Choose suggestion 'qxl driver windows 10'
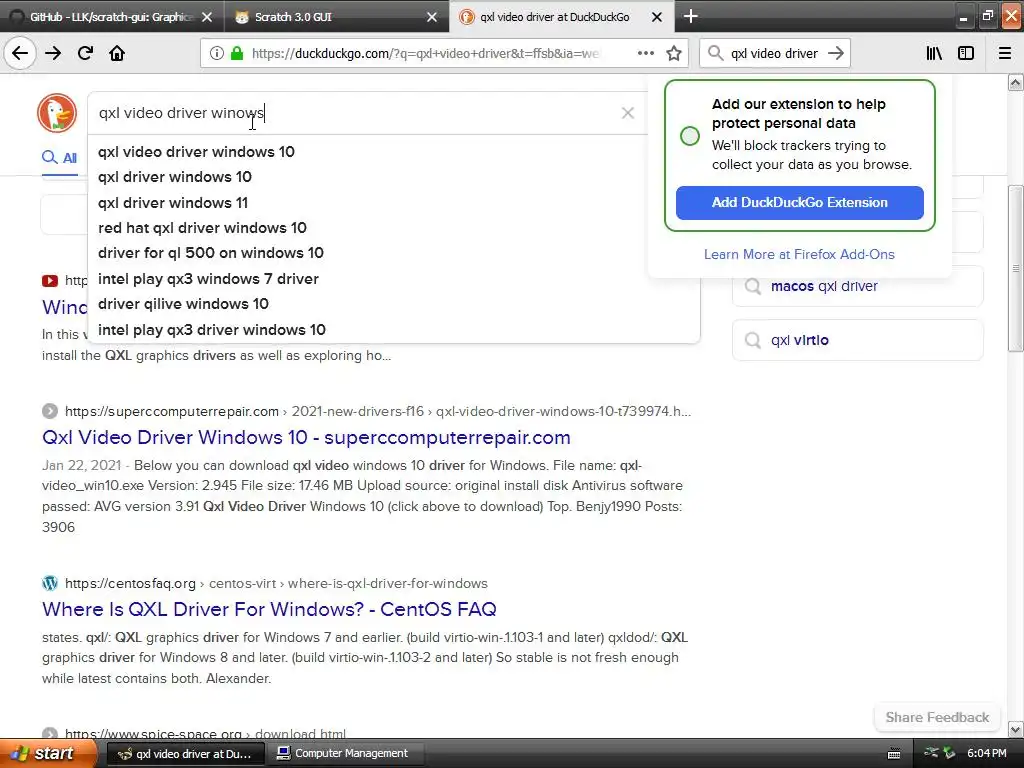Image resolution: width=1024 pixels, height=768 pixels. click(174, 177)
